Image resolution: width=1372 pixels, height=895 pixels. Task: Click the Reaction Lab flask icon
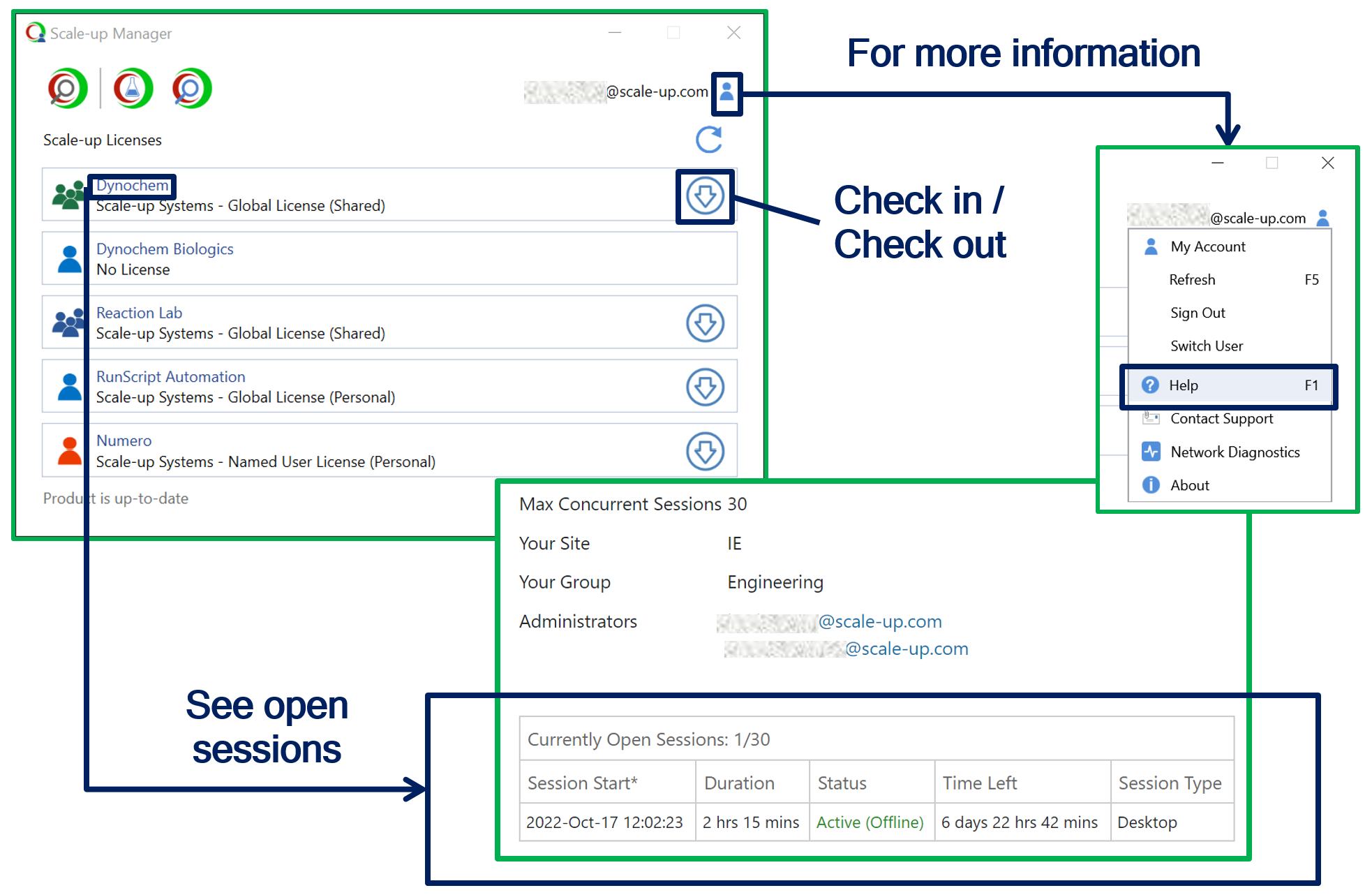pyautogui.click(x=133, y=89)
